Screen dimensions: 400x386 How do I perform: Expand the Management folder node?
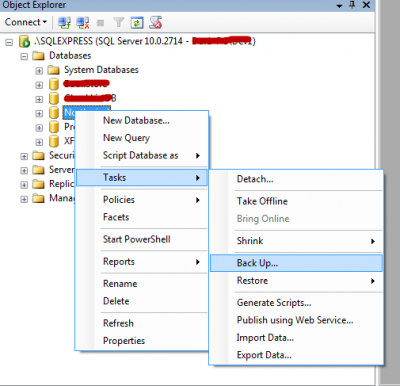(24, 199)
